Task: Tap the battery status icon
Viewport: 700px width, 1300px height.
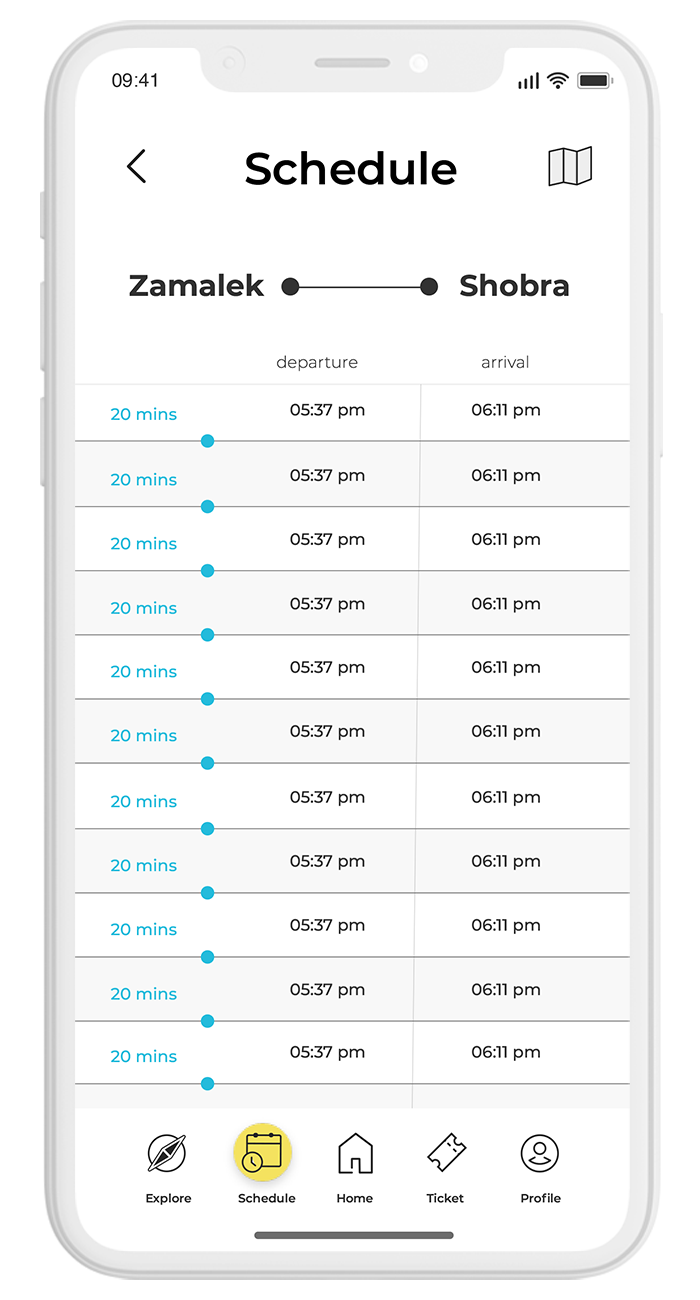Action: 593,81
